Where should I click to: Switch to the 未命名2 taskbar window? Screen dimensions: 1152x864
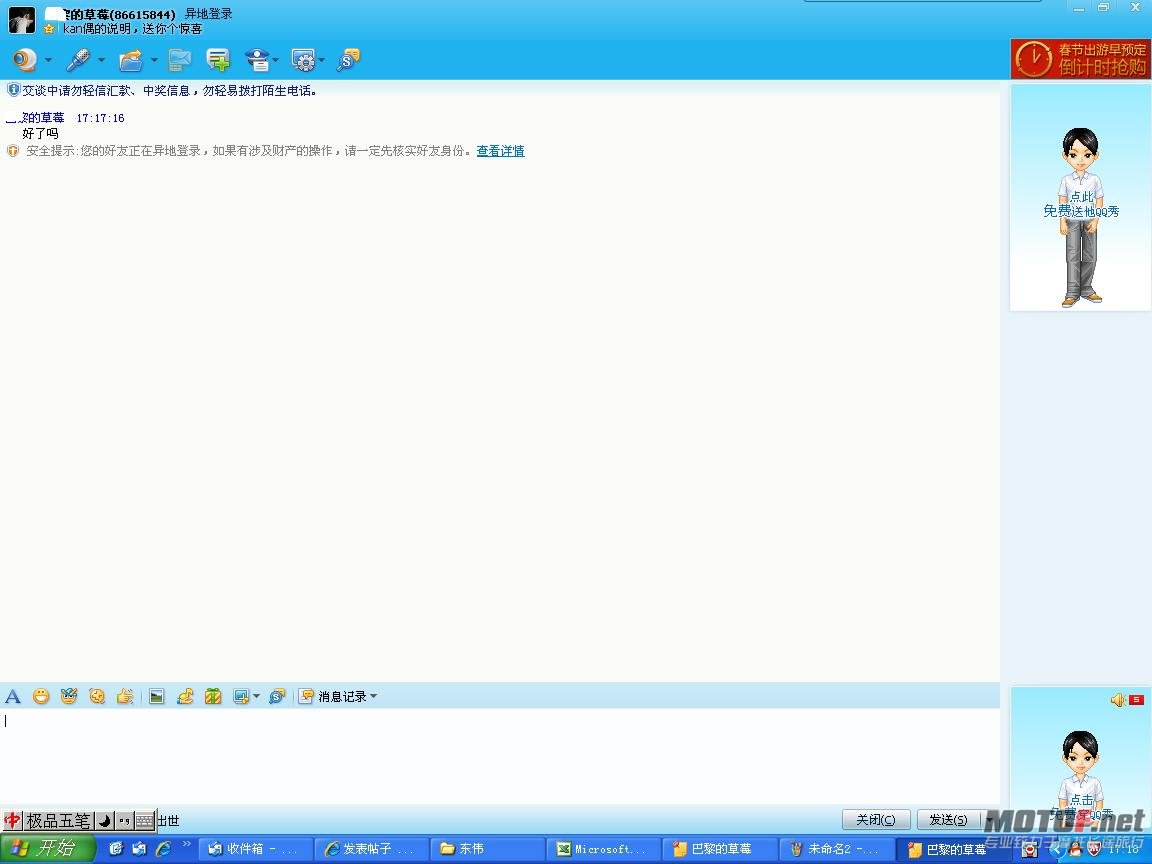836,849
